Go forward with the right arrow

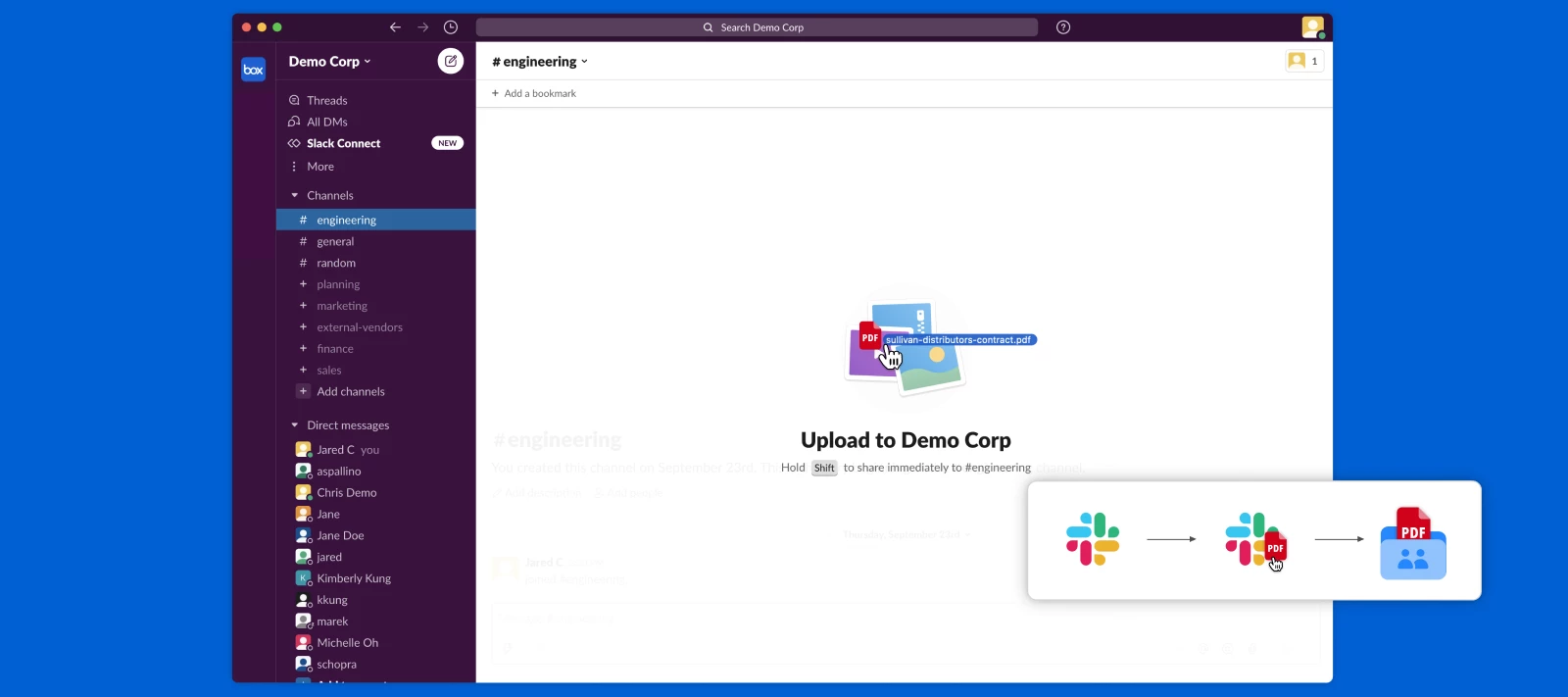point(422,27)
